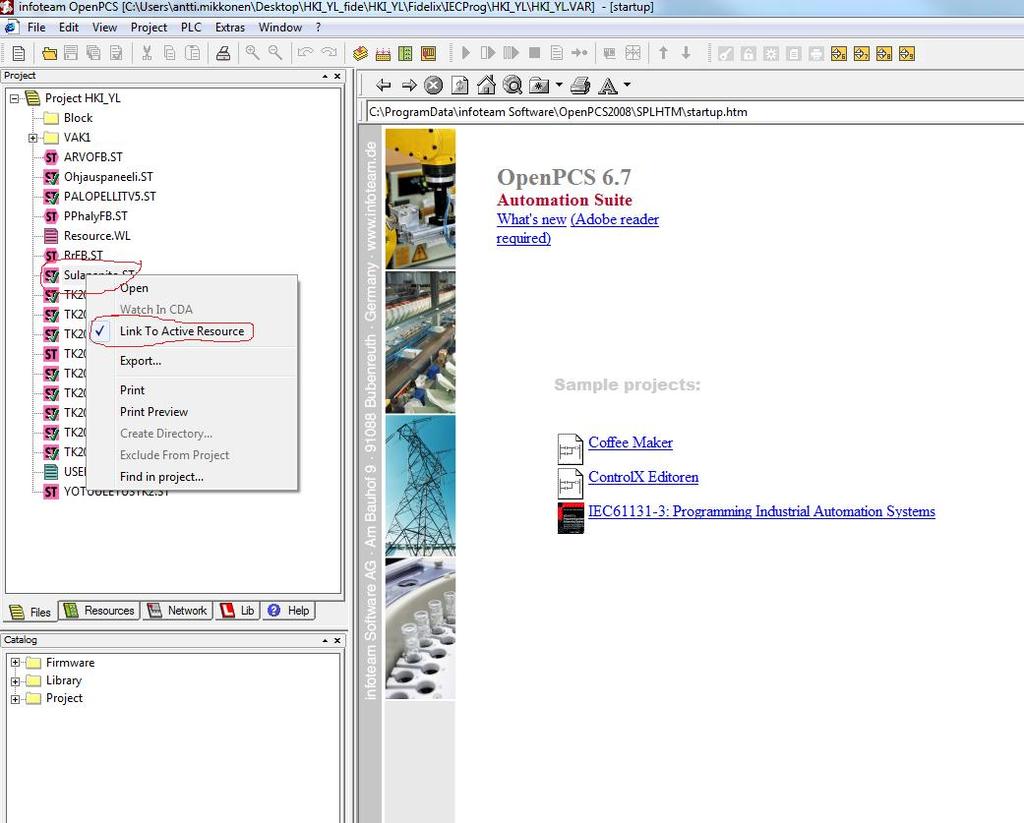1024x823 pixels.
Task: Open the Favorites folder dropdown arrow
Action: pos(559,85)
